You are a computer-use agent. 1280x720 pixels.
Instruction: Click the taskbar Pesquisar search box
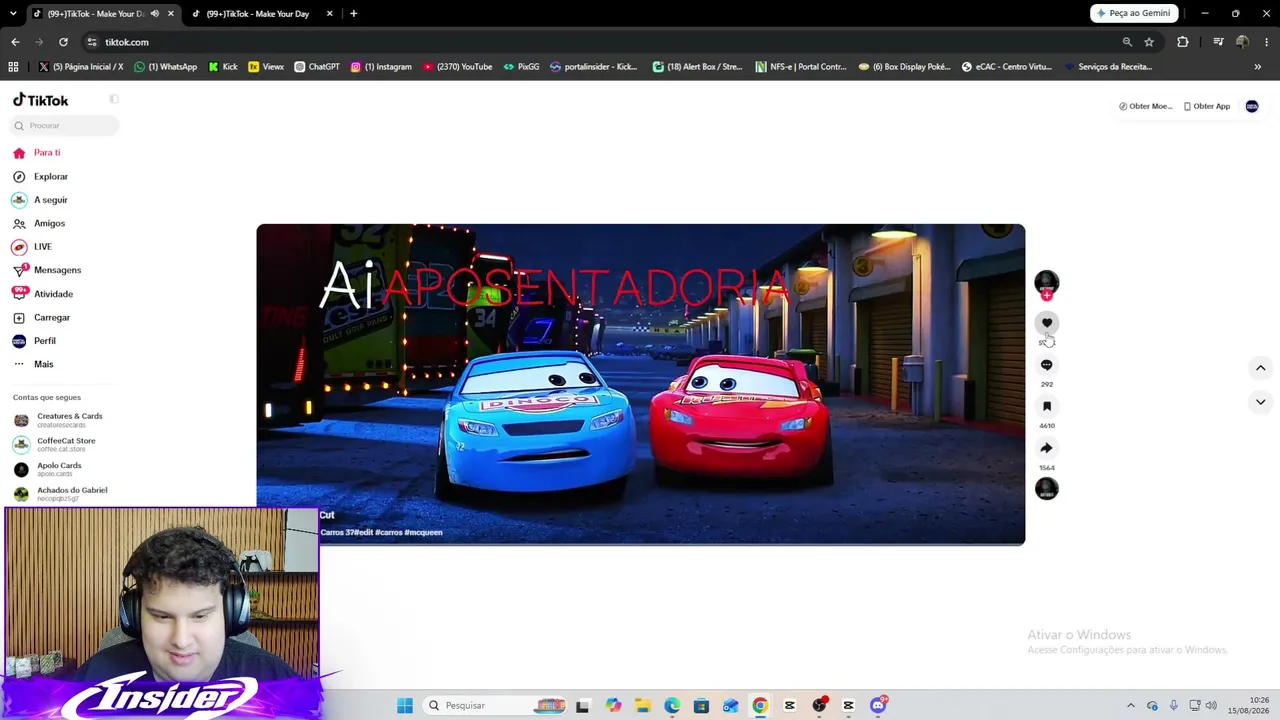click(x=494, y=706)
